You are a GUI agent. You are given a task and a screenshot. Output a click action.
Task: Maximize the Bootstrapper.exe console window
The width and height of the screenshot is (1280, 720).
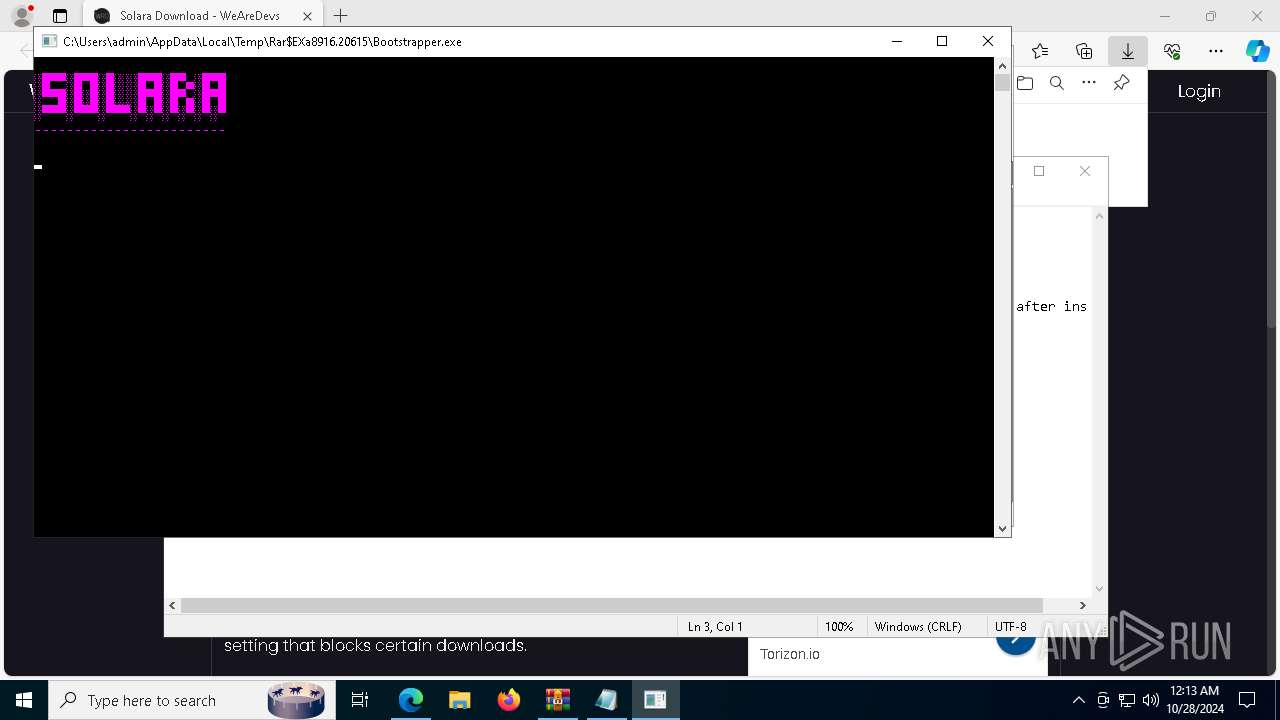942,41
